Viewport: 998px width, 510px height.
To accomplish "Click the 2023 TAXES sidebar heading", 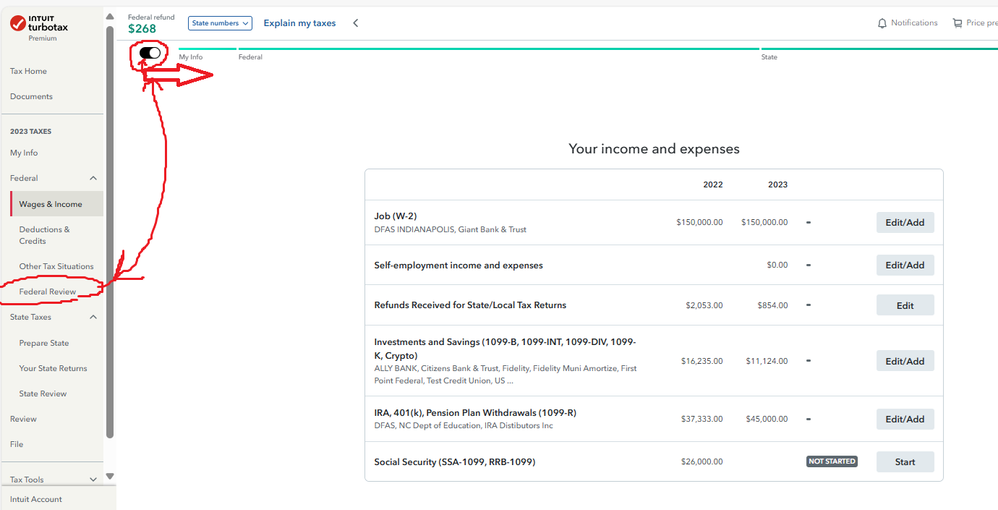I will pos(31,132).
